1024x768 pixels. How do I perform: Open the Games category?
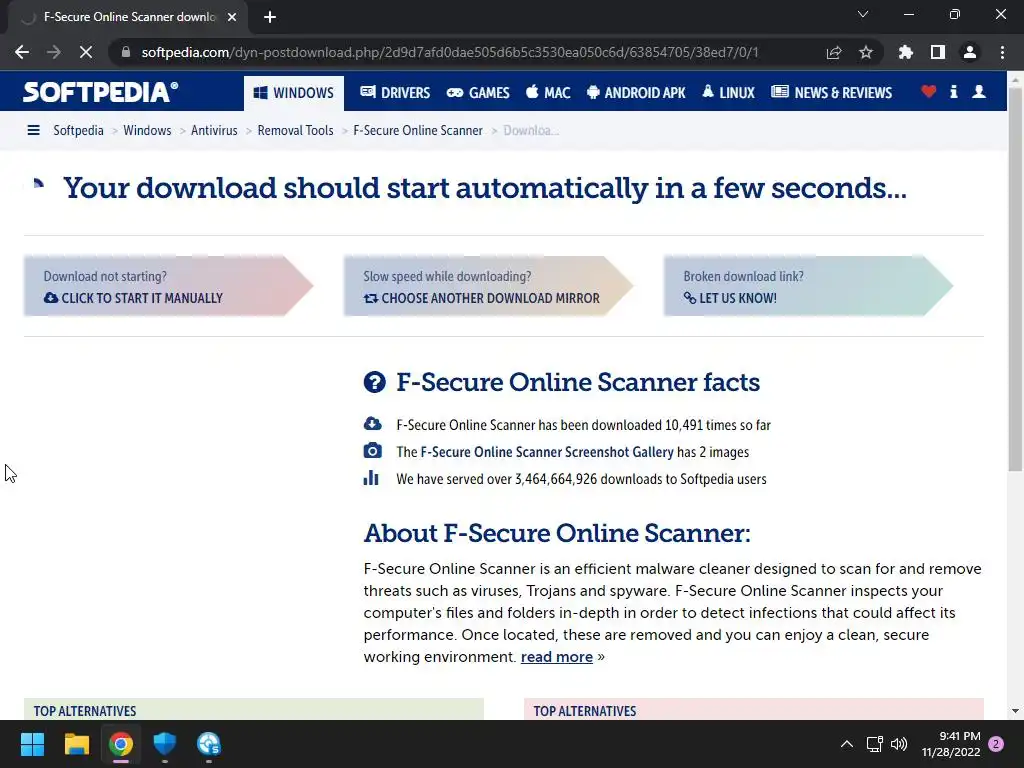(x=478, y=93)
